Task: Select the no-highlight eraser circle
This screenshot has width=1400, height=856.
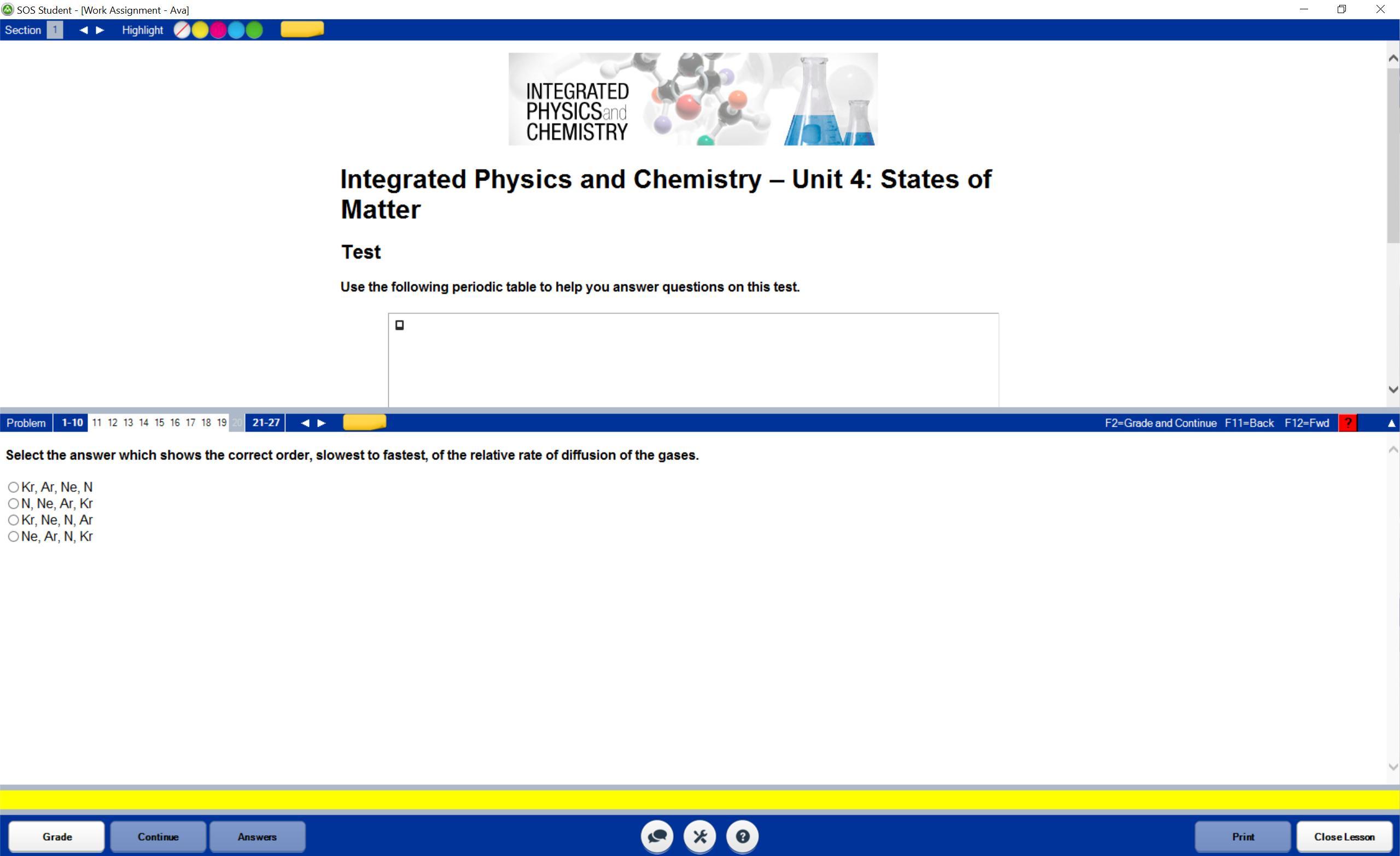Action: point(182,30)
